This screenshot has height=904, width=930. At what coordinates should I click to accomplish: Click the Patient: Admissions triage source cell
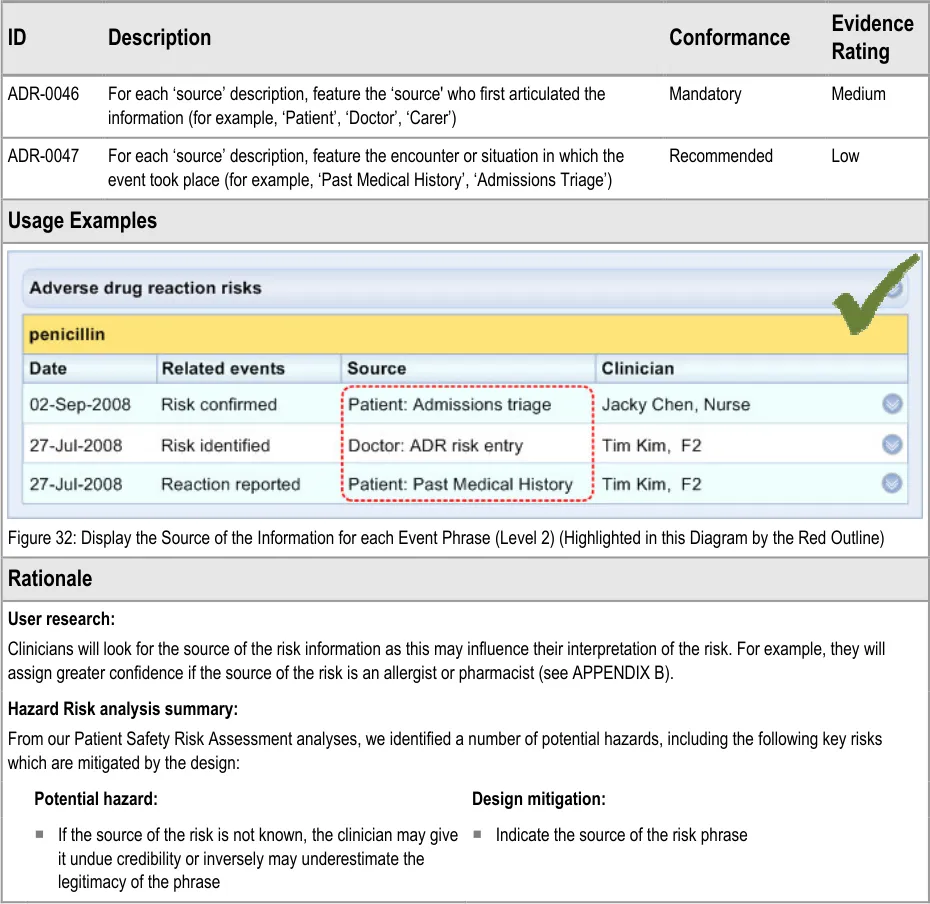coord(449,405)
